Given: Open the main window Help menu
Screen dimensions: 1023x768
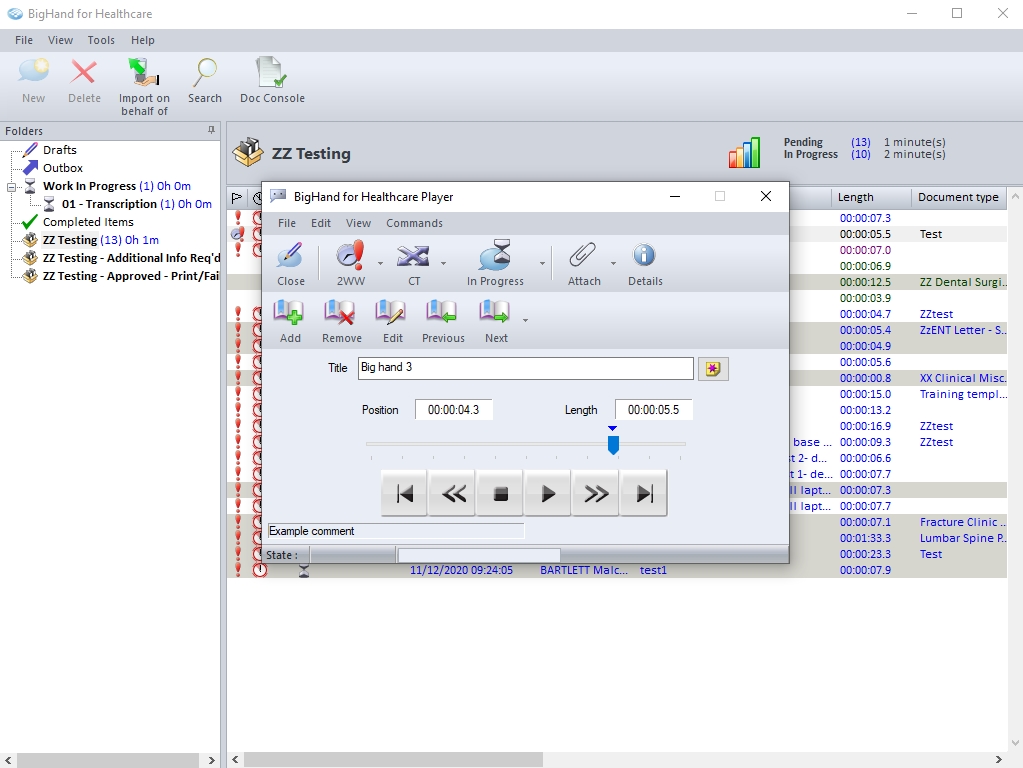Looking at the screenshot, I should 142,40.
